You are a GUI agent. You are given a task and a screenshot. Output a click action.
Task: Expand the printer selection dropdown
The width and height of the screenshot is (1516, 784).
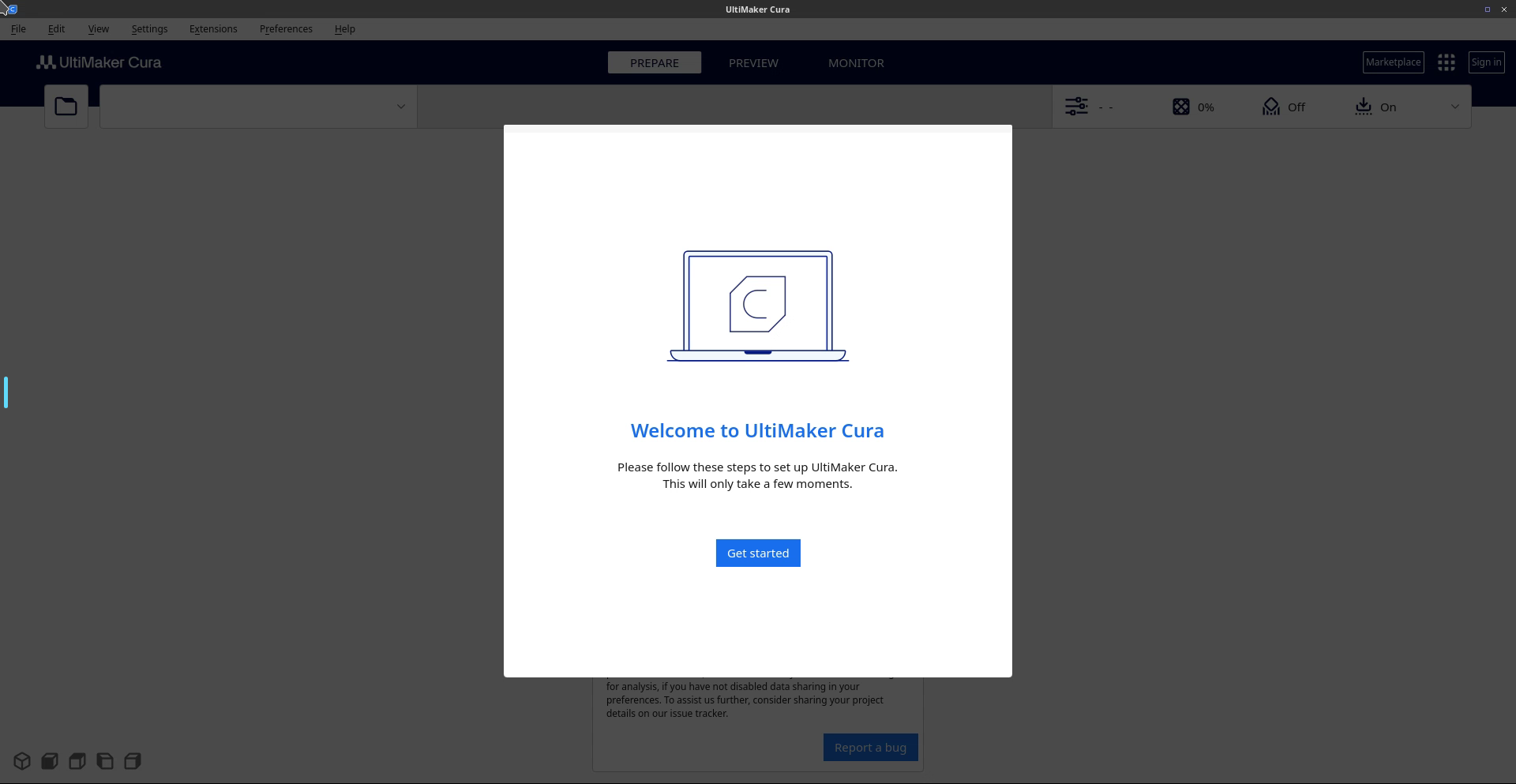tap(400, 107)
